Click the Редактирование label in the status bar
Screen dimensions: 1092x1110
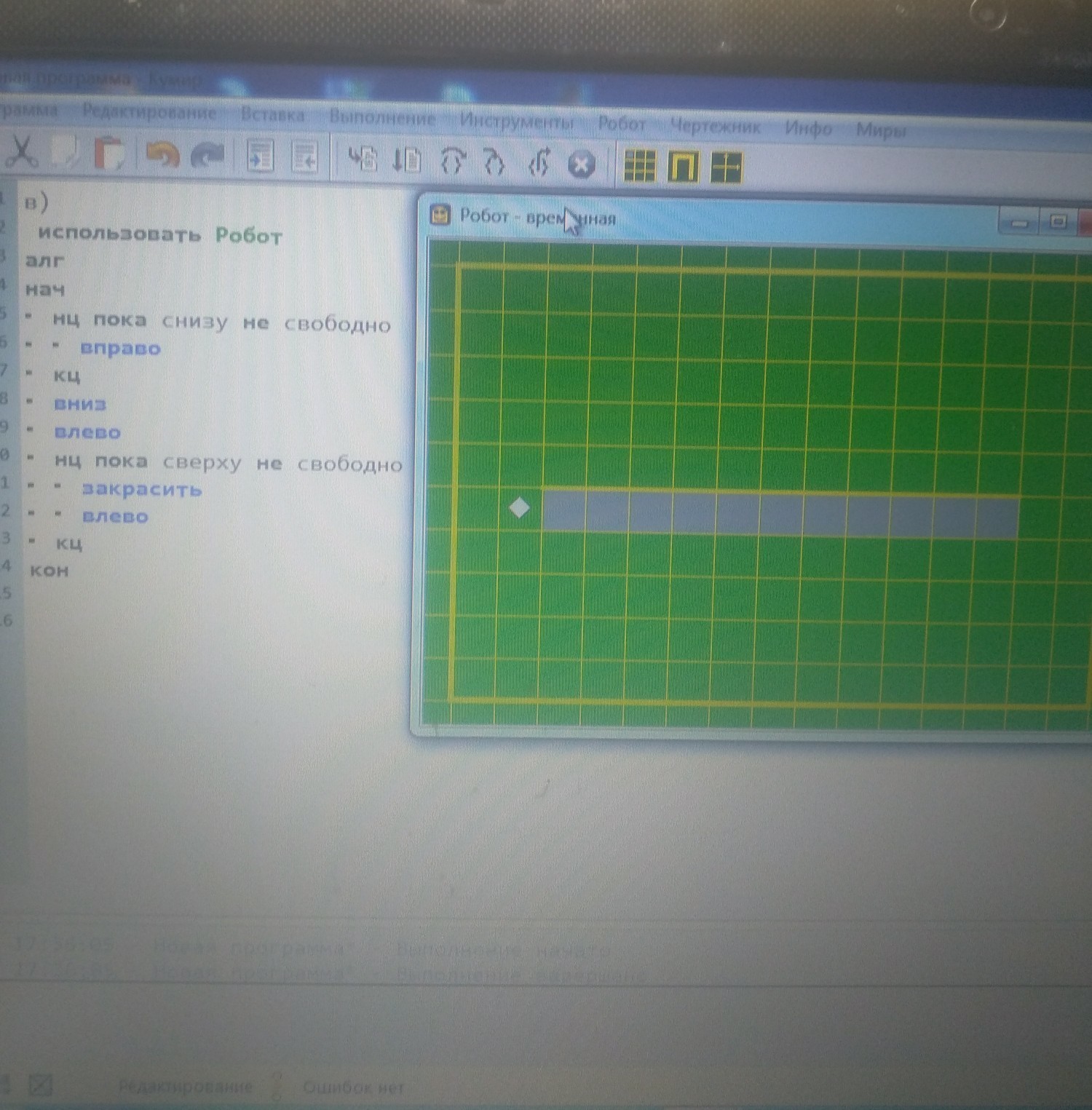click(x=186, y=1087)
